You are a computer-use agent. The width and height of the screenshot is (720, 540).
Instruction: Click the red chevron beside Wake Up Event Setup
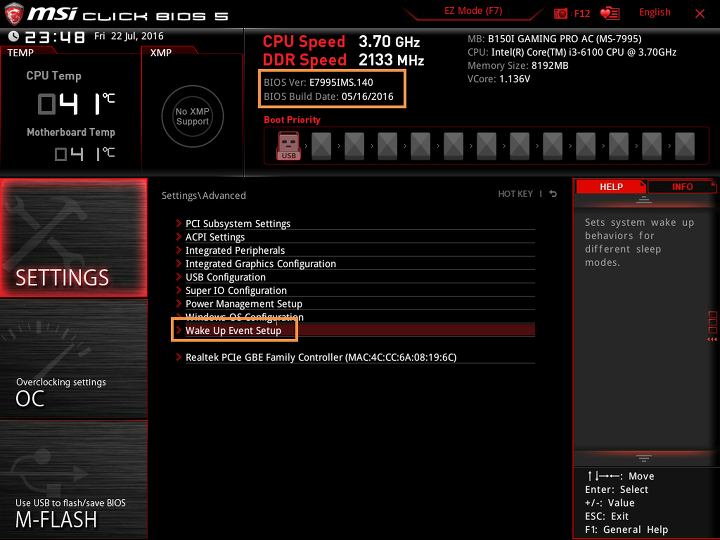click(179, 330)
